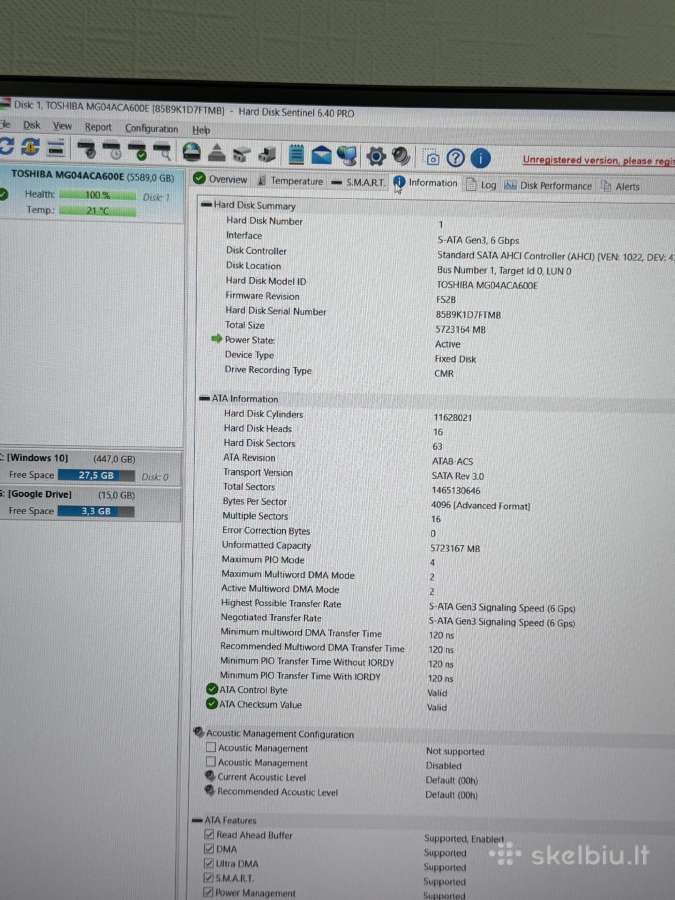Open the Configuration menu
The image size is (675, 900).
pos(152,129)
